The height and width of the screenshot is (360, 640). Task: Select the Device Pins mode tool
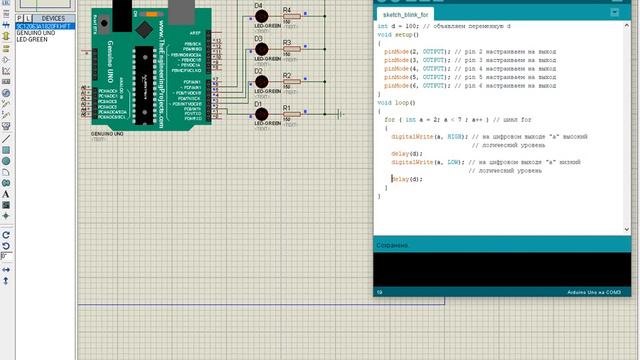click(6, 60)
